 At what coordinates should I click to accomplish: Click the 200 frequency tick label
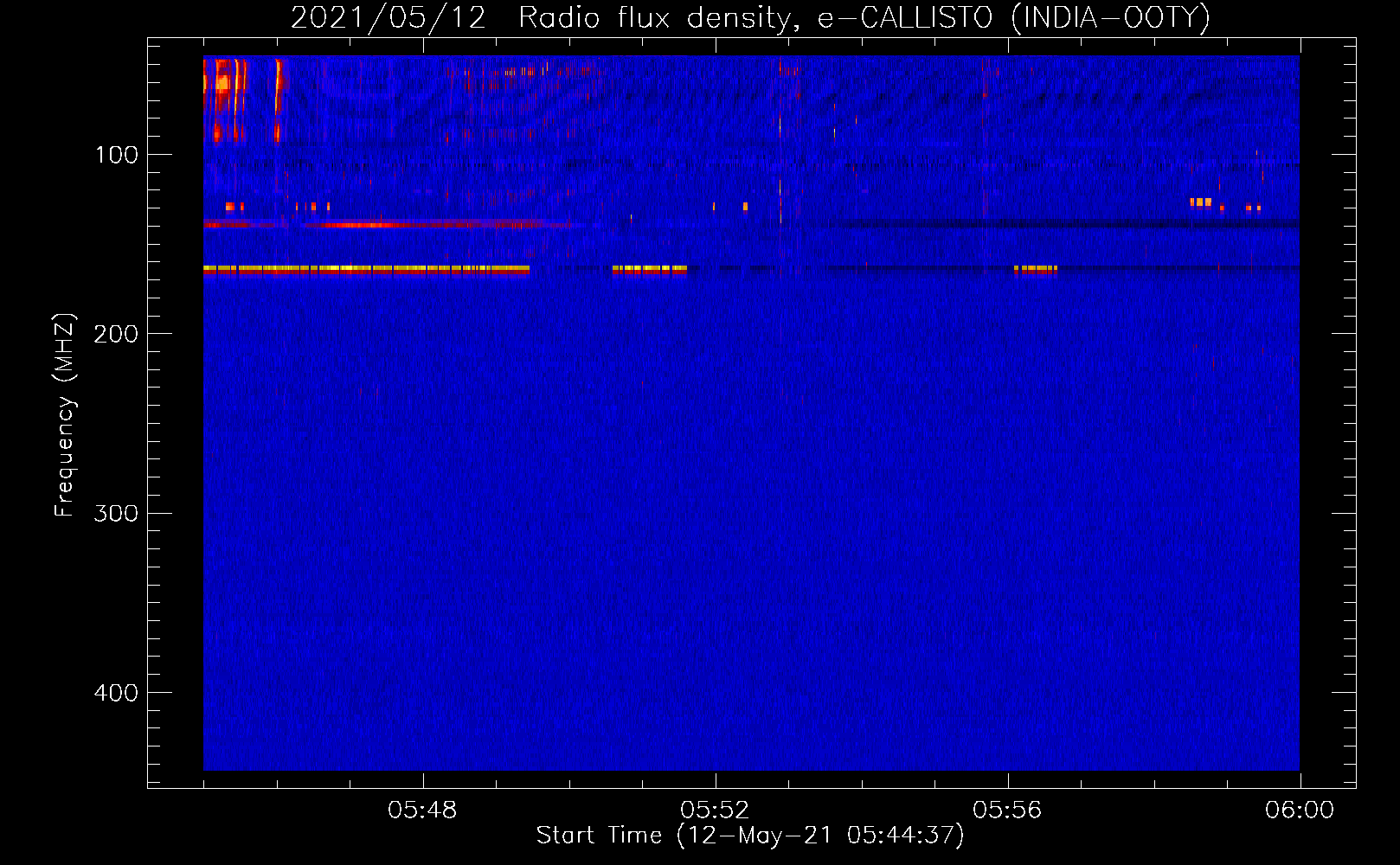click(117, 334)
